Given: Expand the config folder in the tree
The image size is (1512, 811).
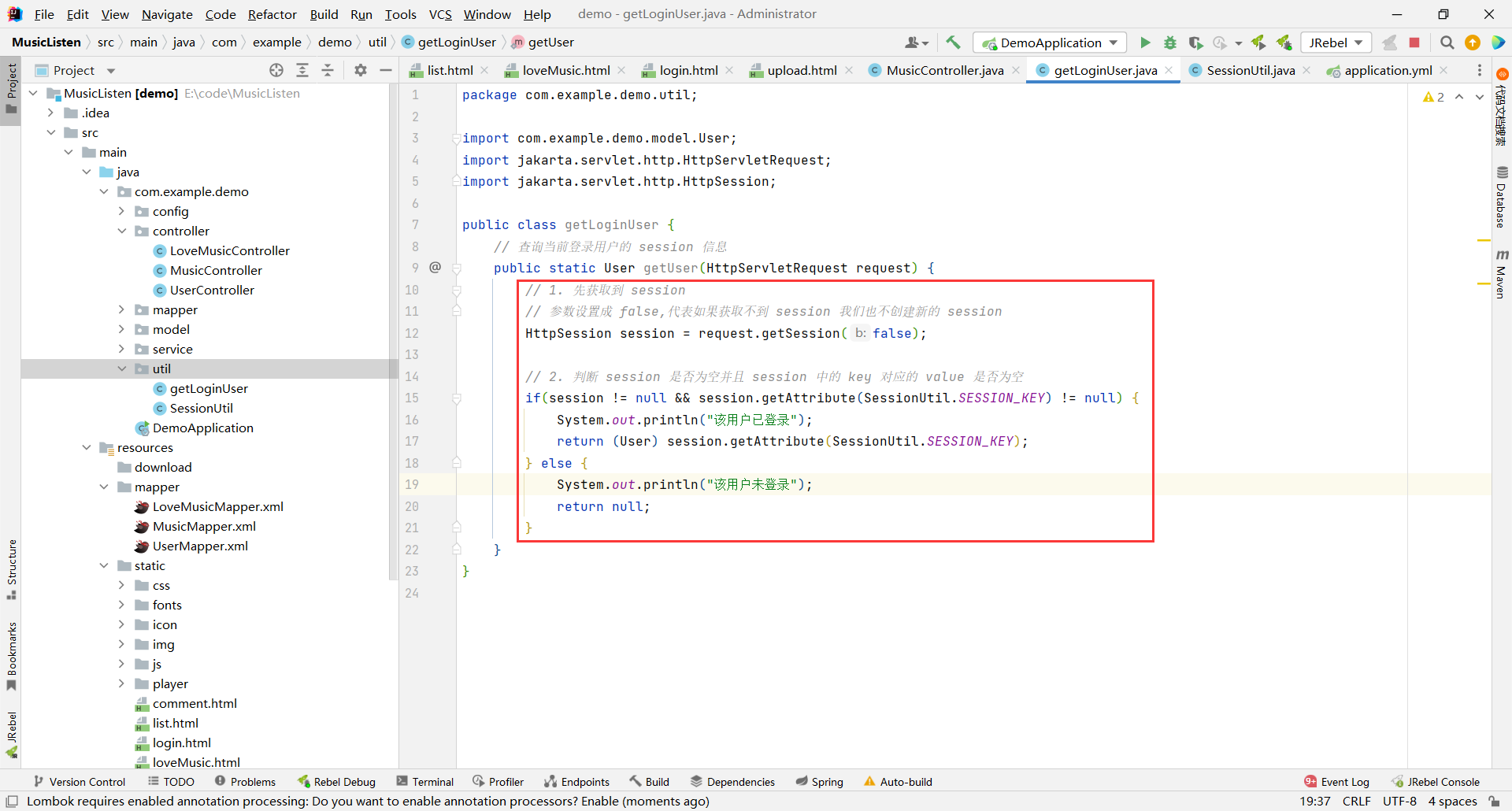Looking at the screenshot, I should pyautogui.click(x=121, y=211).
